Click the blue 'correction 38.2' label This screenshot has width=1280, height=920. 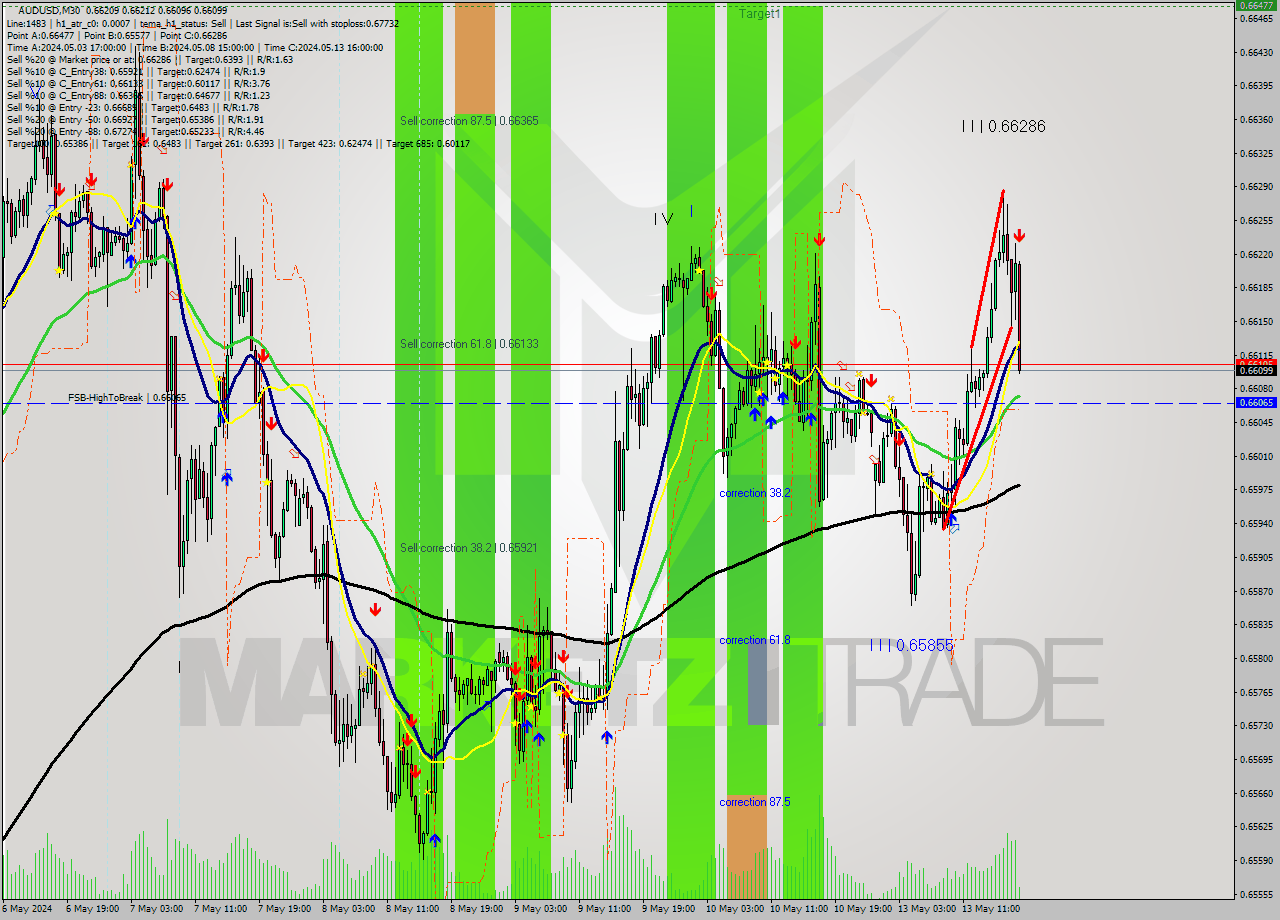[x=754, y=494]
